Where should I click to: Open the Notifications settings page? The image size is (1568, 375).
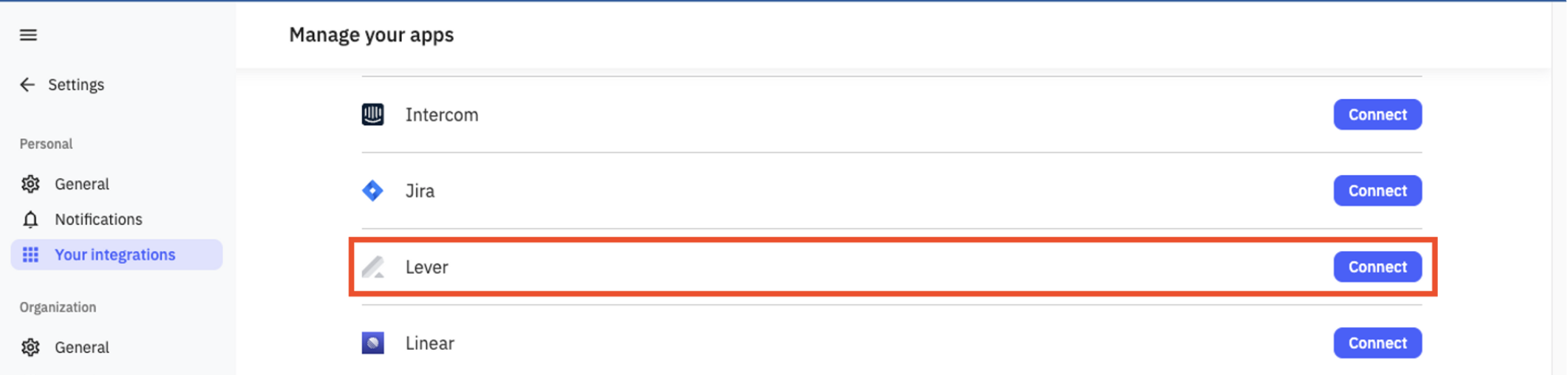(x=98, y=219)
